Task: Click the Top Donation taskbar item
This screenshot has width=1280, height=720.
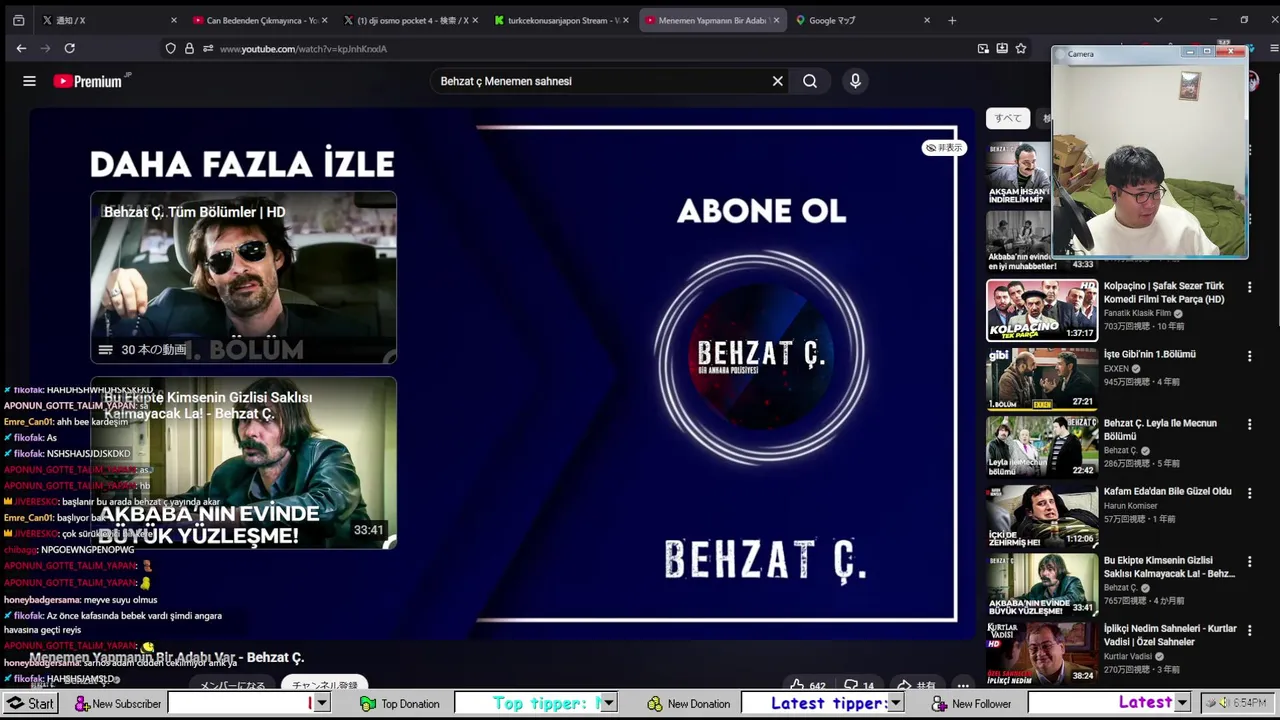Action: click(400, 703)
